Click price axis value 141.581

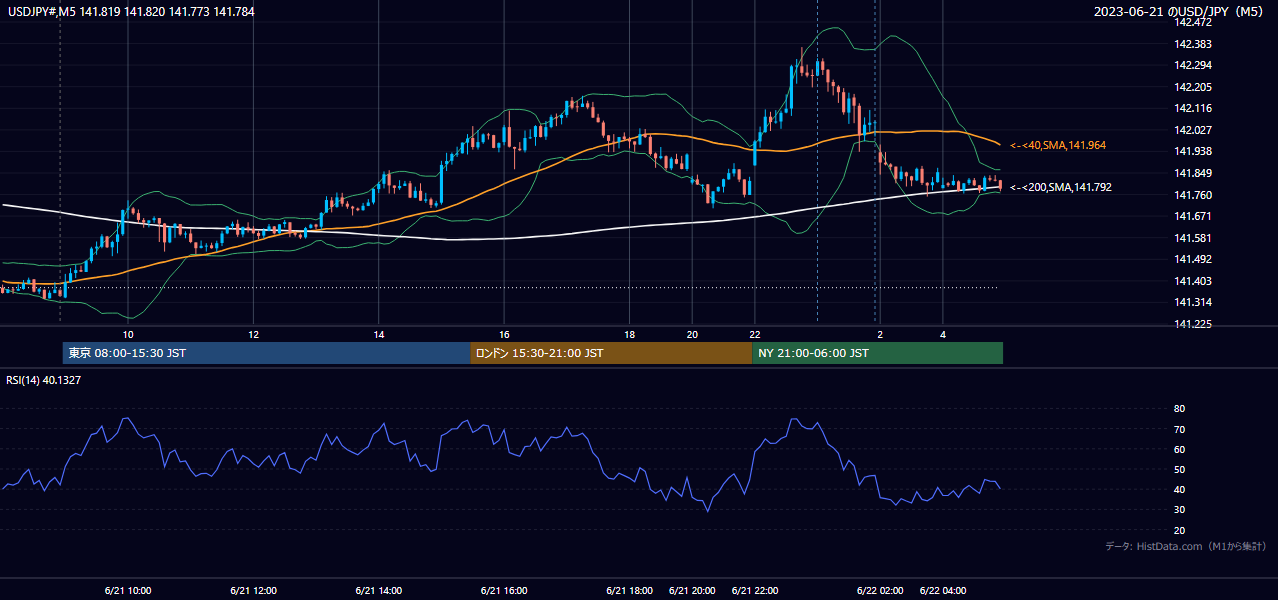[x=1192, y=238]
